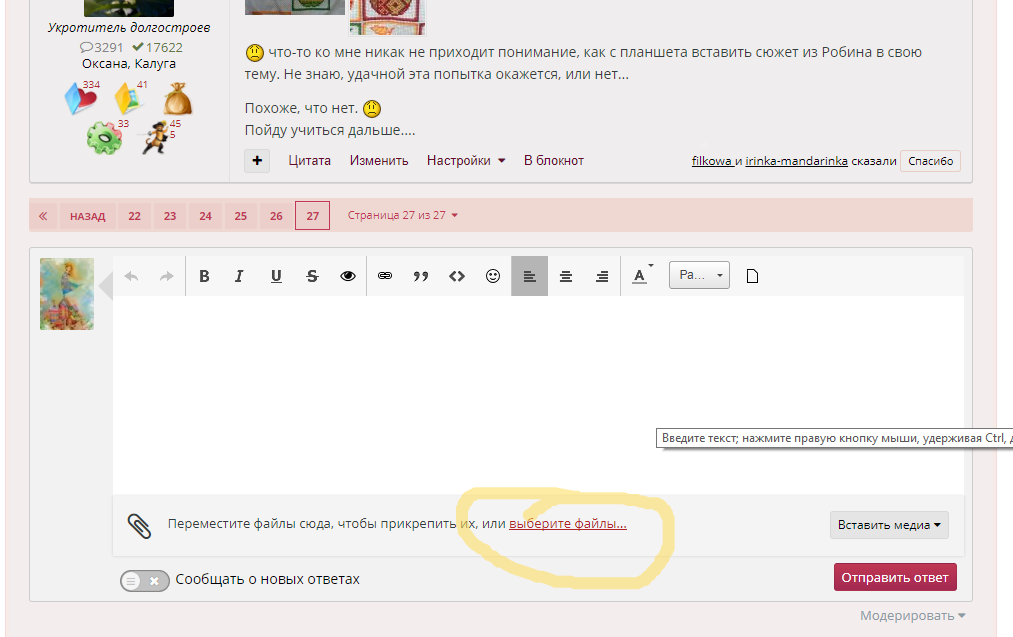Expand the 'Настройки' post menu
1013x637 pixels.
(x=466, y=160)
